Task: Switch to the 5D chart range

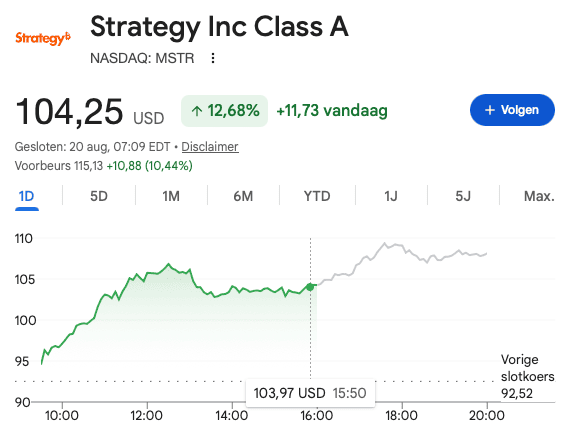Action: point(99,196)
